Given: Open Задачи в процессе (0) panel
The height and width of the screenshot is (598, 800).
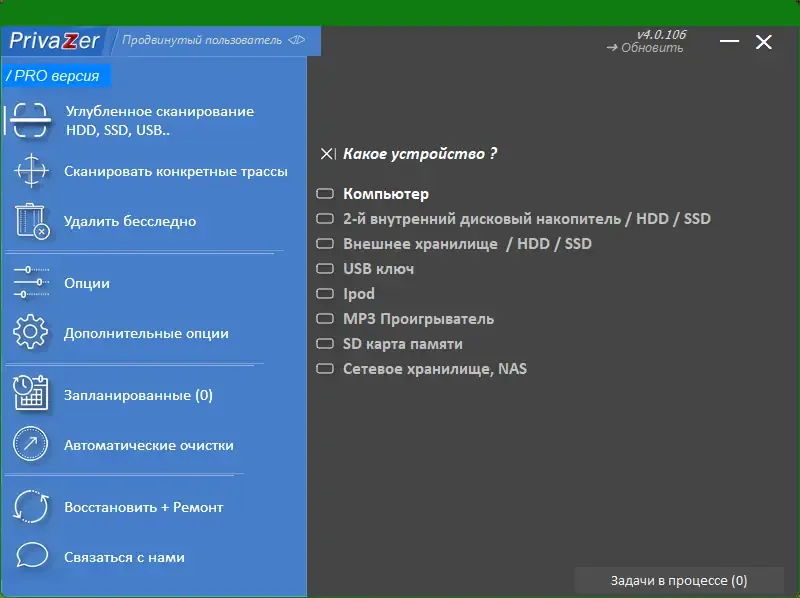Looking at the screenshot, I should [679, 580].
